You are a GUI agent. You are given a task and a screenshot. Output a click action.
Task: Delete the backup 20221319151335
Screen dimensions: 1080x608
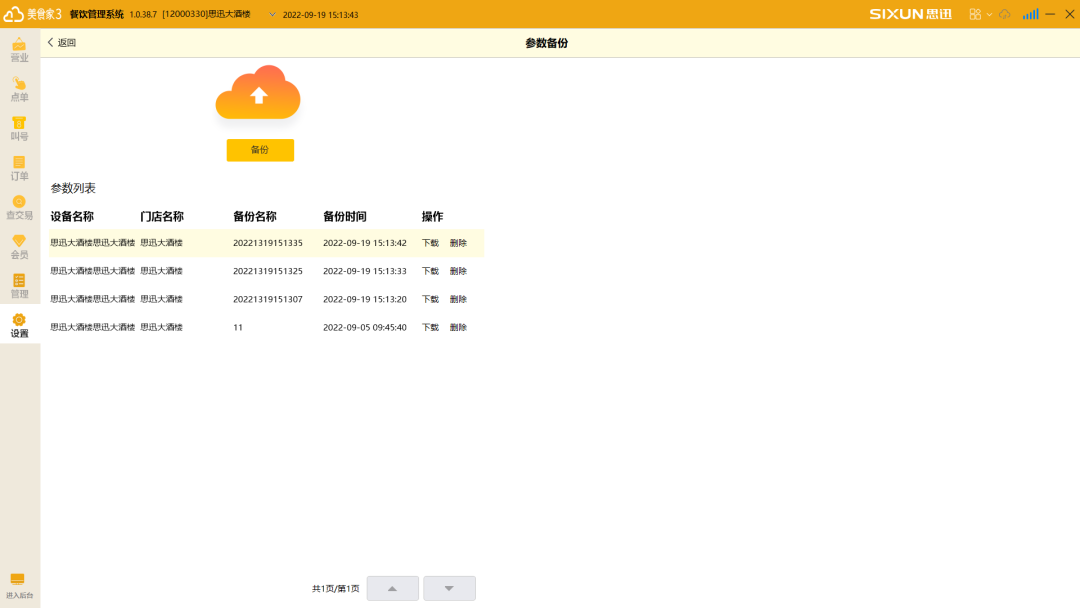457,242
